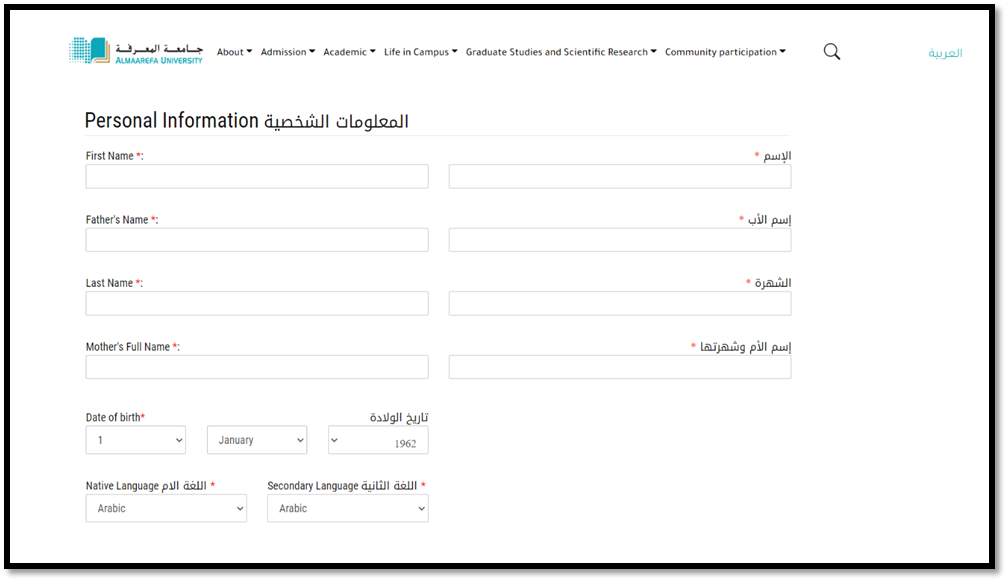Open the About menu
The image size is (1008, 582).
click(x=234, y=52)
